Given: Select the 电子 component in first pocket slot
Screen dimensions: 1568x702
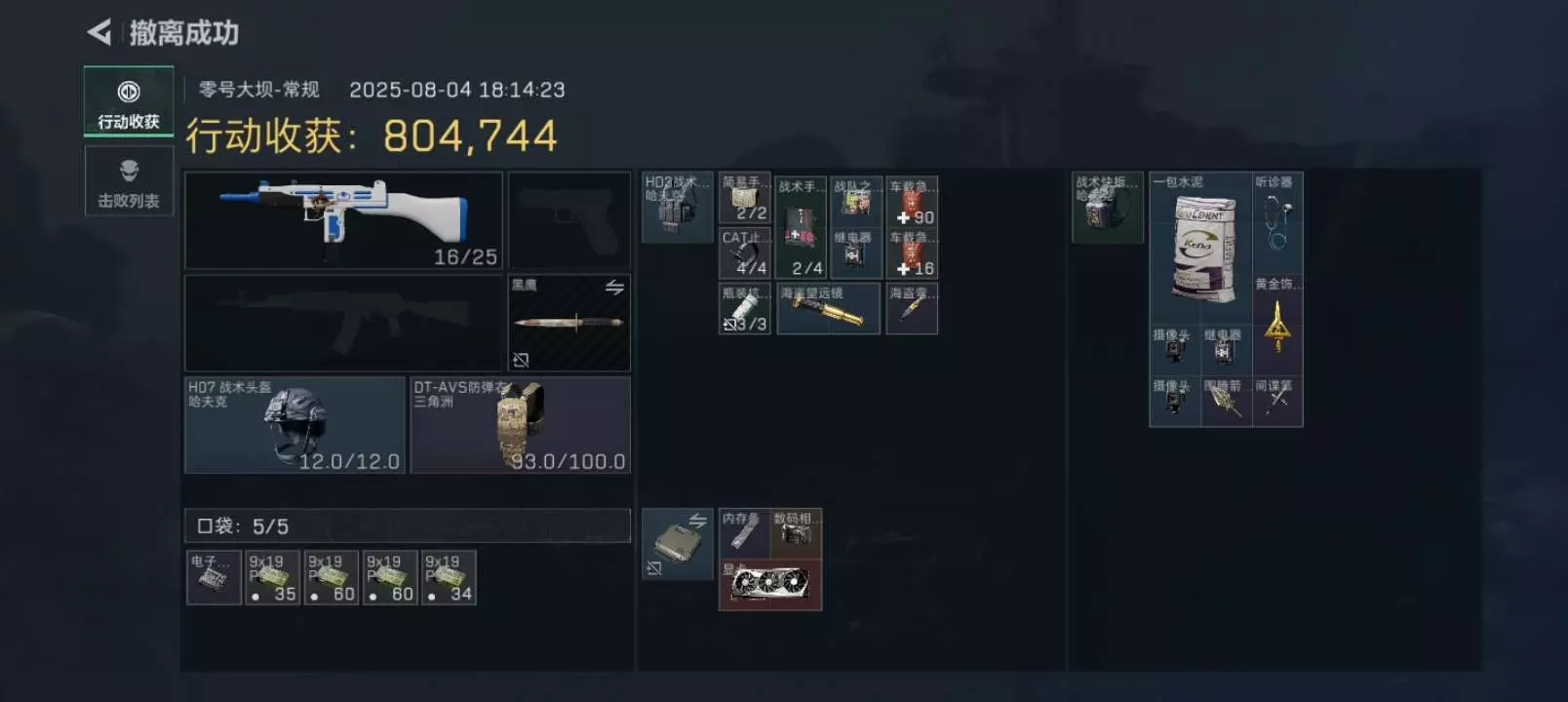Looking at the screenshot, I should (214, 577).
